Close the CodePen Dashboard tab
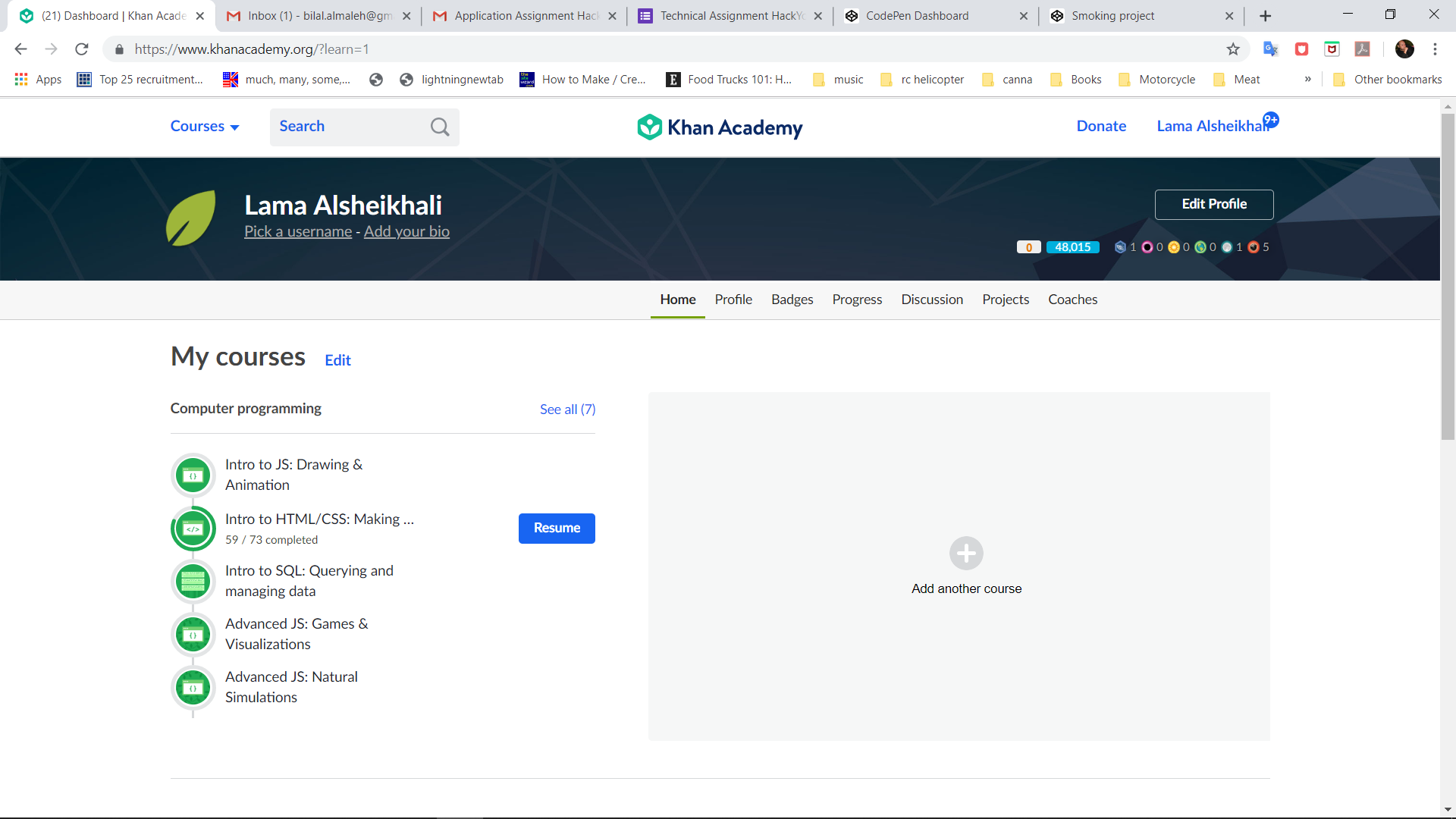This screenshot has height=819, width=1456. point(1024,16)
